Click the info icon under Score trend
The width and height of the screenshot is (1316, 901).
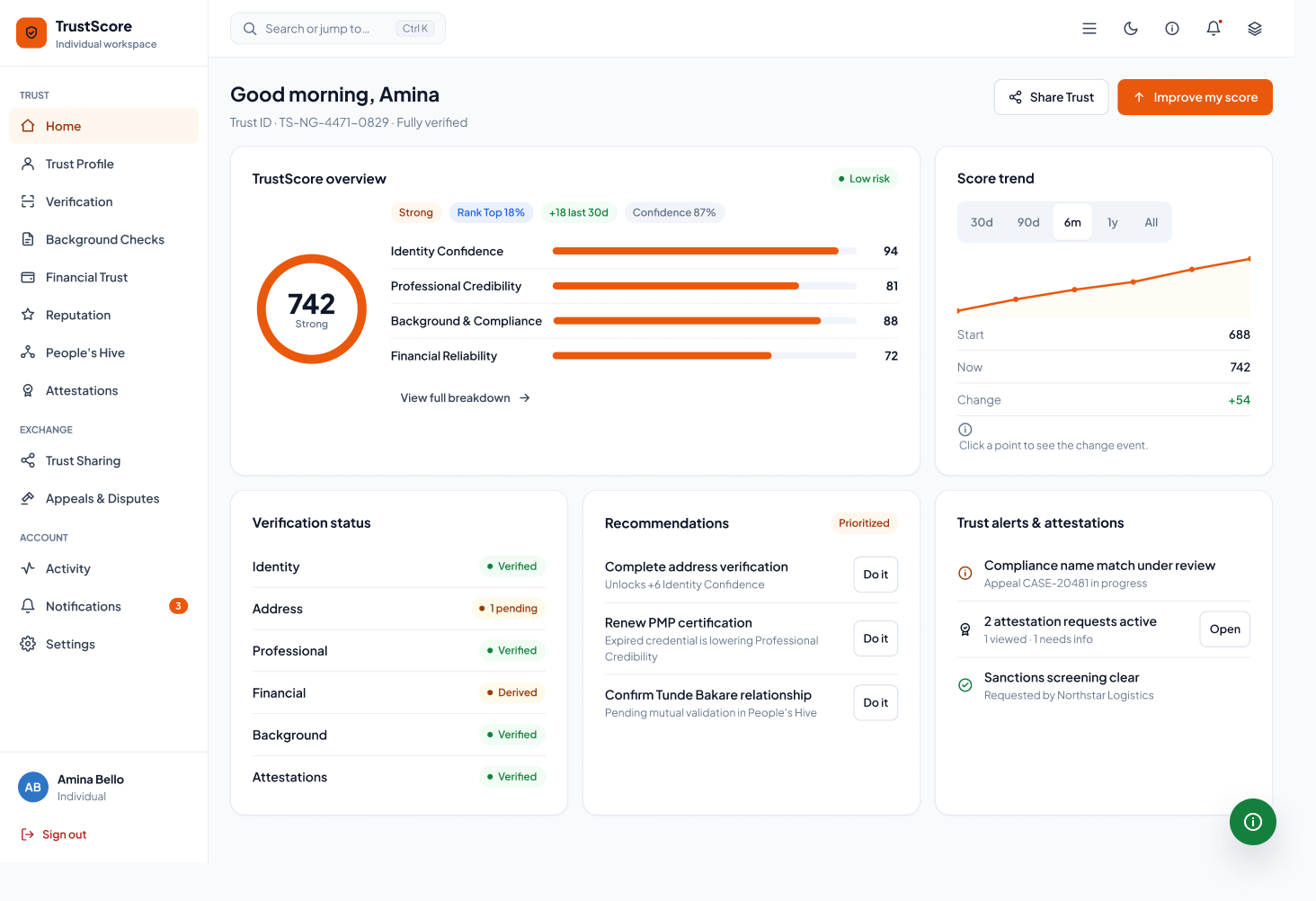(x=965, y=430)
